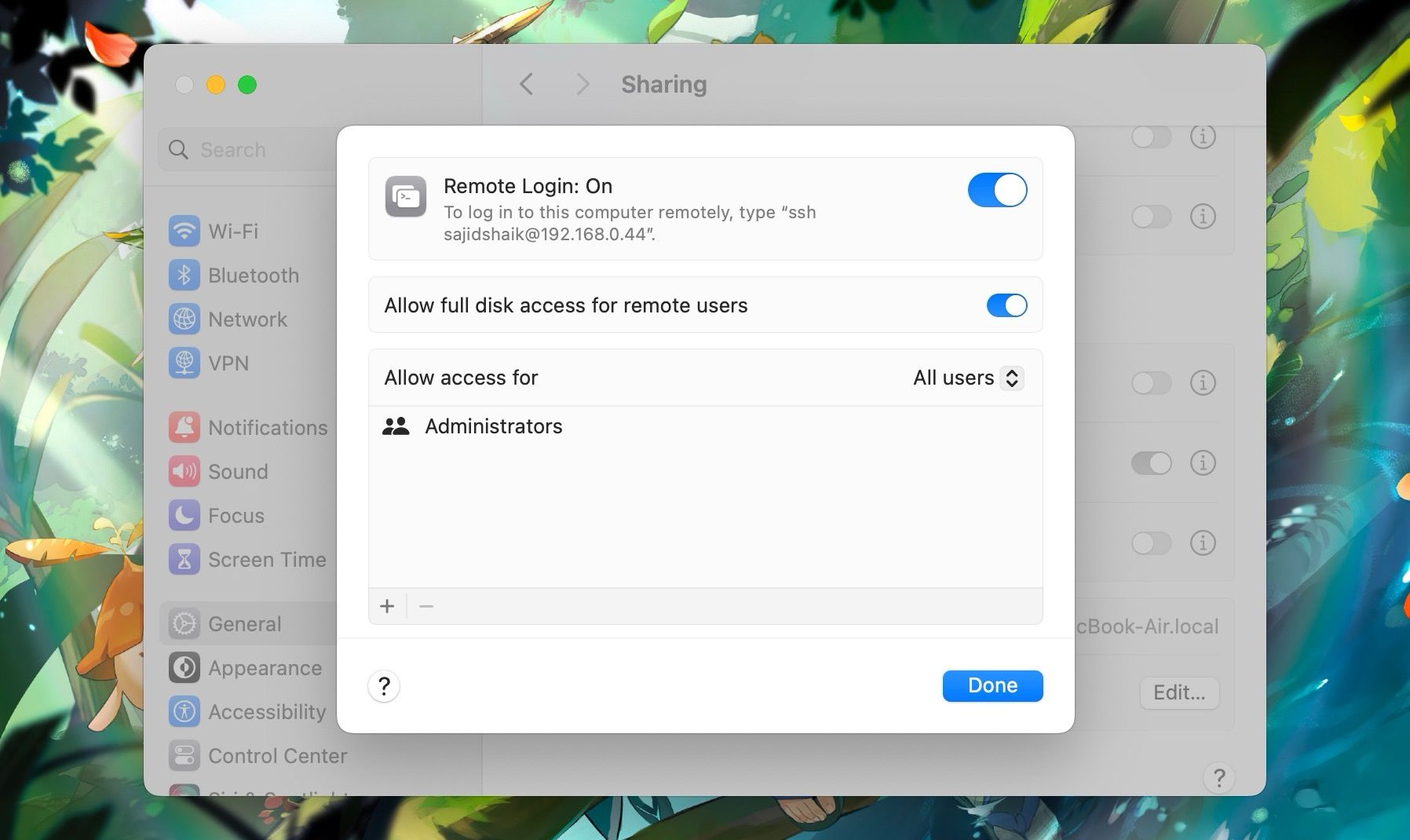Open Screen Time via the hourglass icon
Image resolution: width=1410 pixels, height=840 pixels.
coord(184,559)
